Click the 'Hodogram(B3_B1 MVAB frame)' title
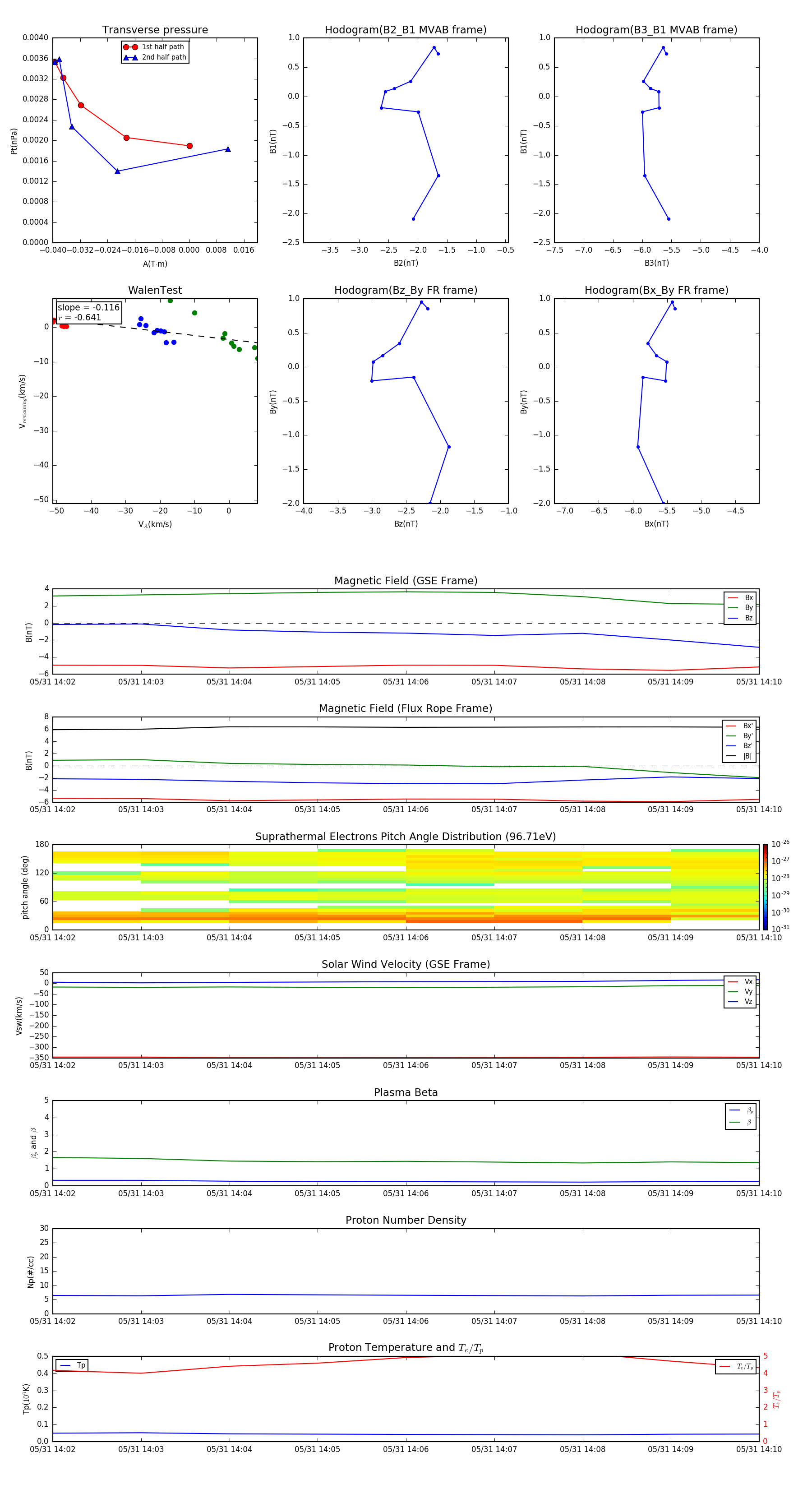This screenshot has height=1489, width=812. (x=656, y=30)
